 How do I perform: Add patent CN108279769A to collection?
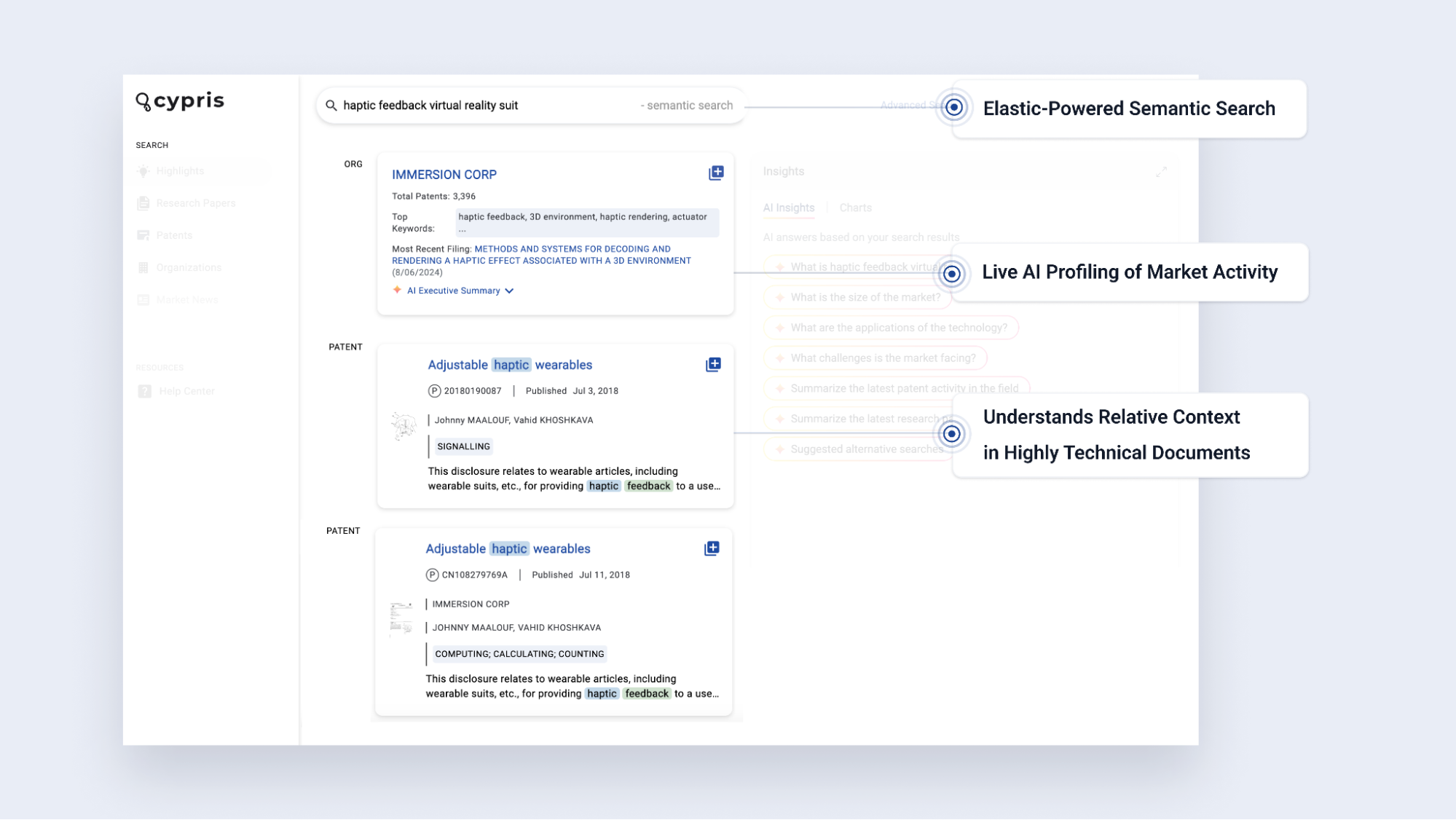[712, 548]
